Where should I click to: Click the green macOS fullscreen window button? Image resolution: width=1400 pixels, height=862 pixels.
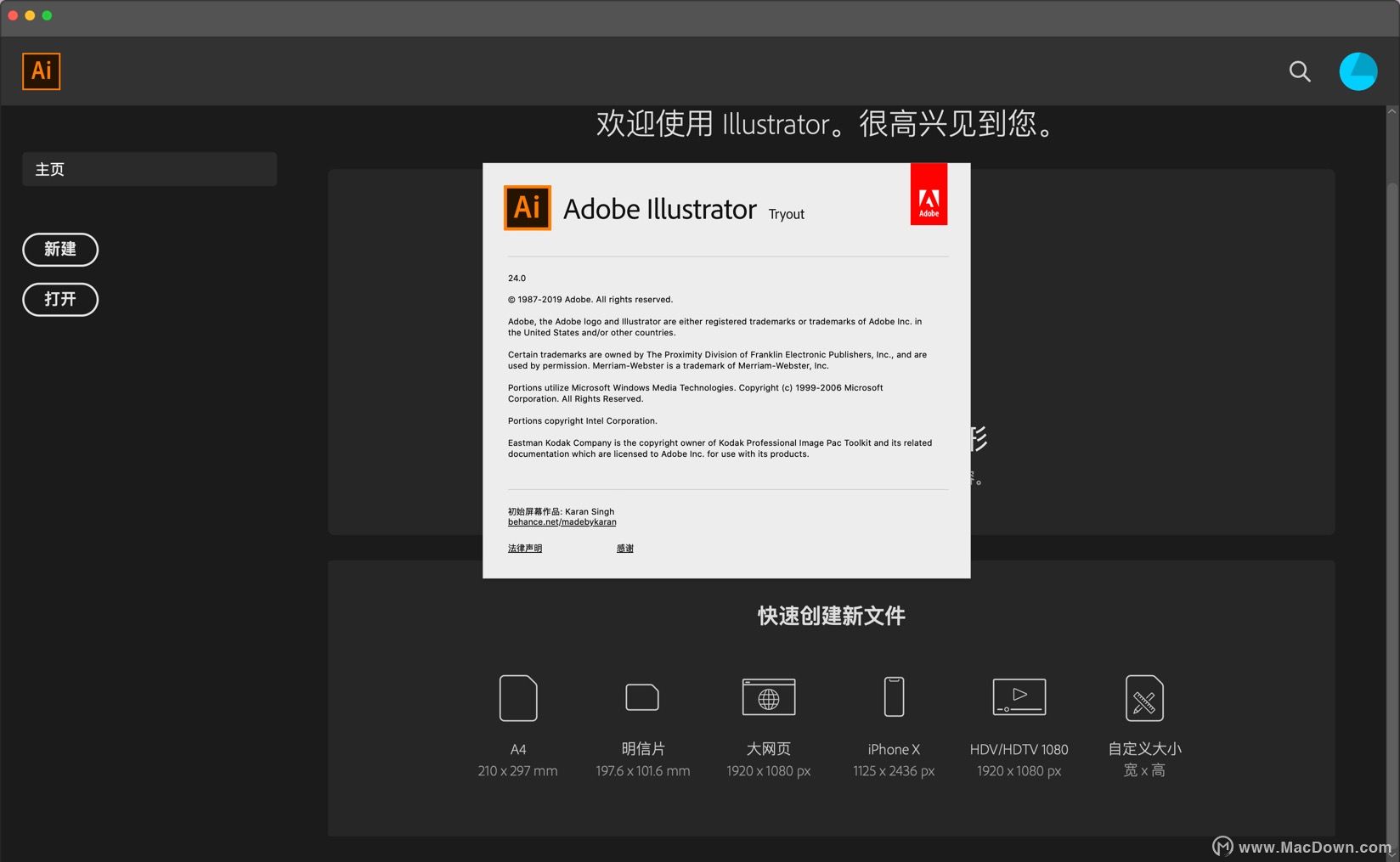[47, 15]
